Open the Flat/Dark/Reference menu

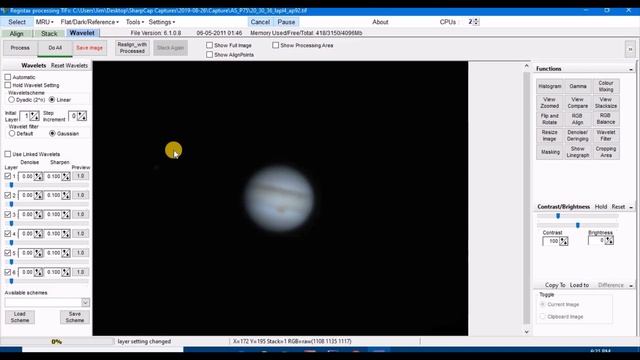[89, 22]
